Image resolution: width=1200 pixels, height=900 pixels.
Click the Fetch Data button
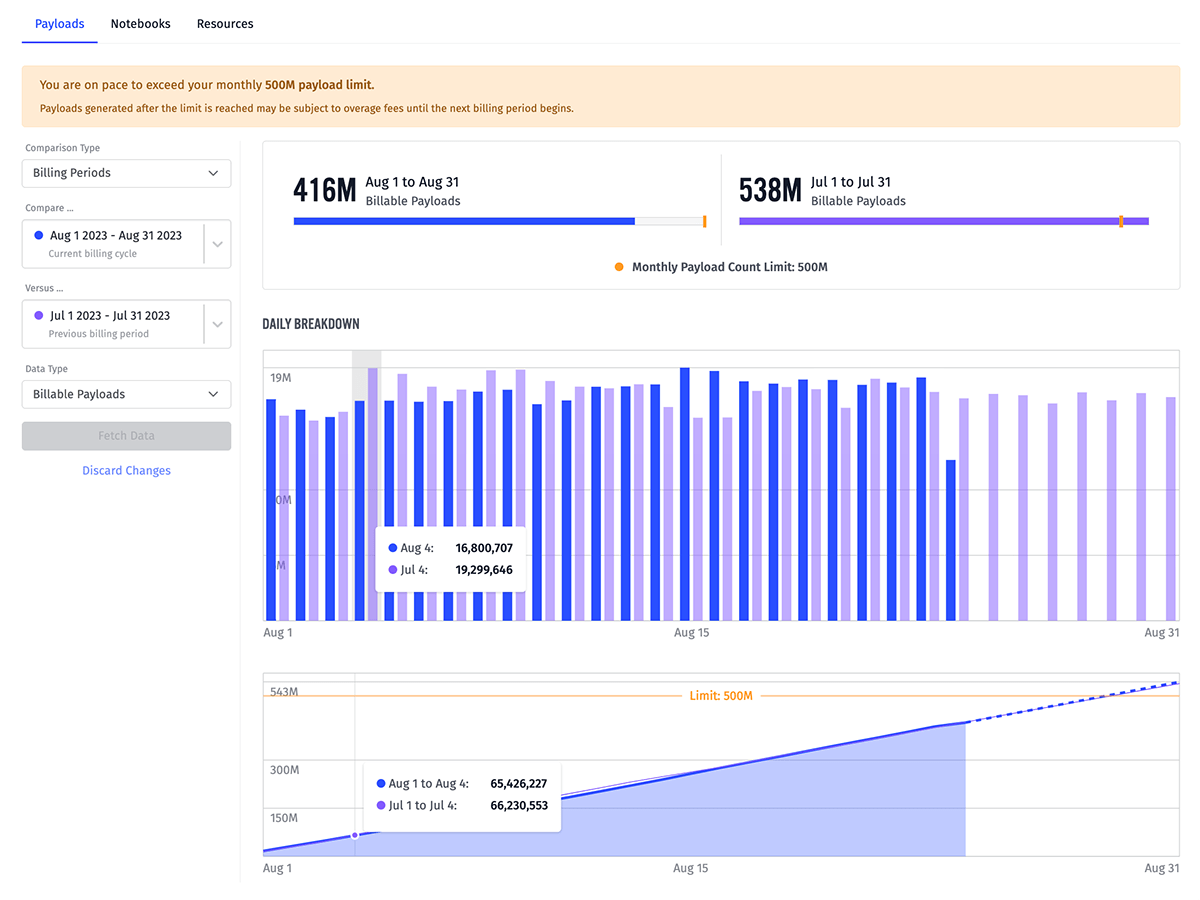pyautogui.click(x=126, y=436)
